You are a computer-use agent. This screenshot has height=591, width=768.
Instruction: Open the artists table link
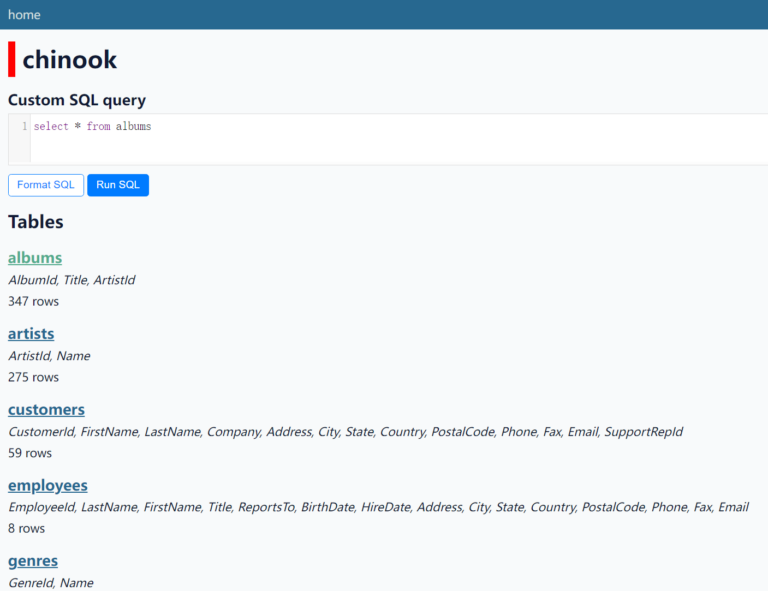tap(31, 334)
